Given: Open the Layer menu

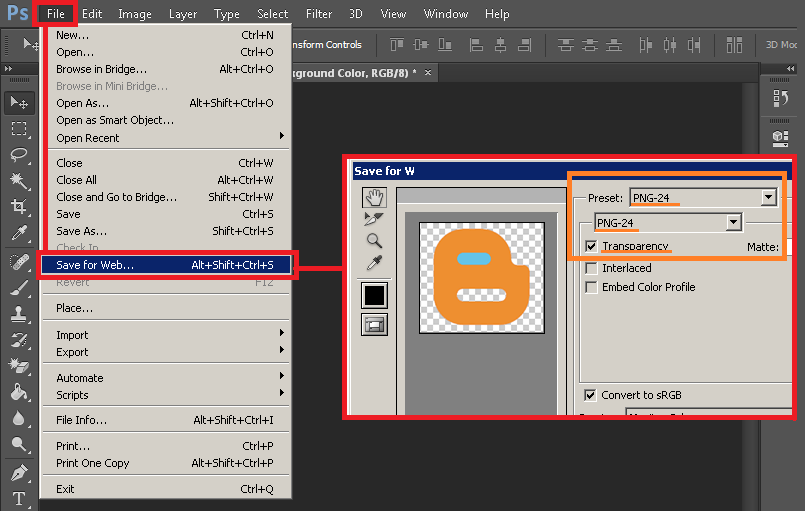Looking at the screenshot, I should coord(183,14).
